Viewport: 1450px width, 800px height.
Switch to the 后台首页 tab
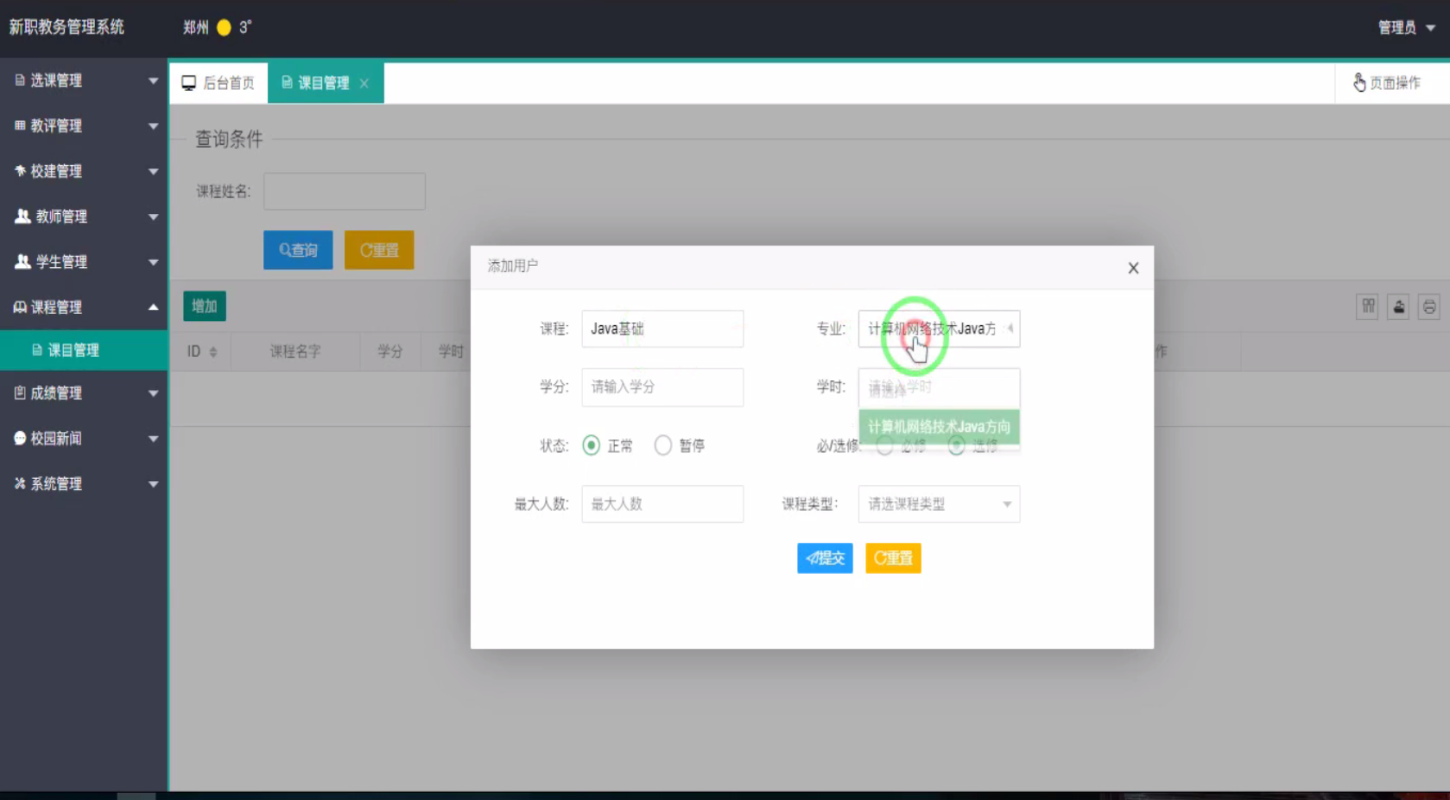218,83
